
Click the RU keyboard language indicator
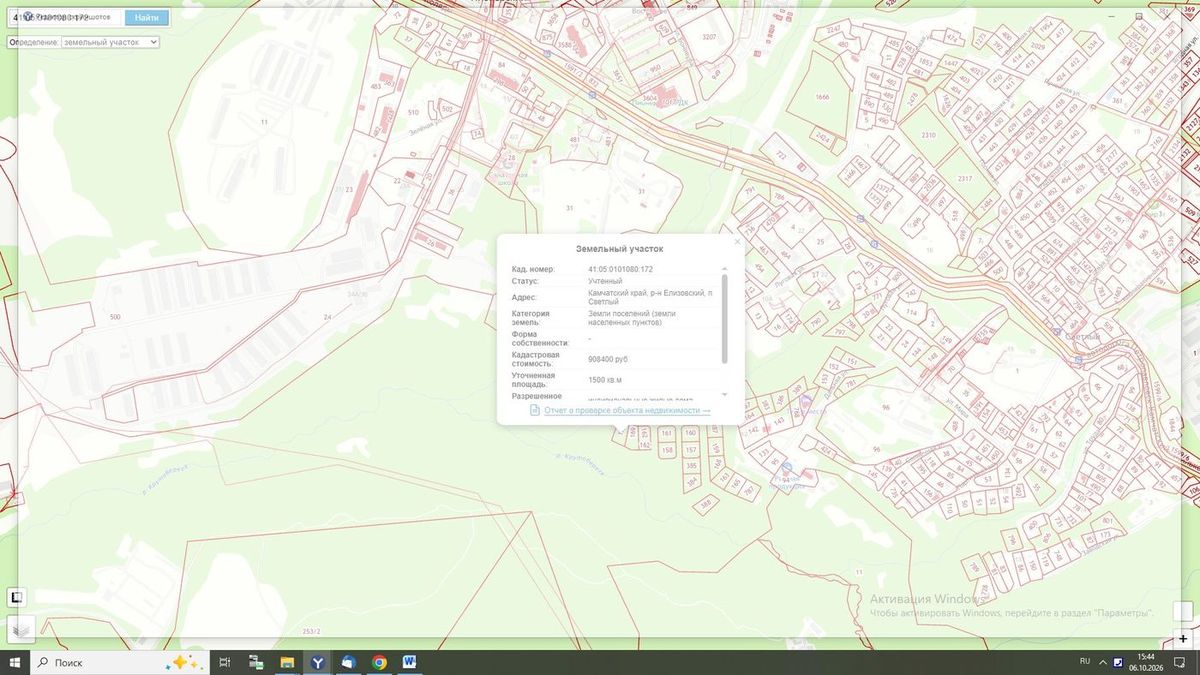(1085, 662)
